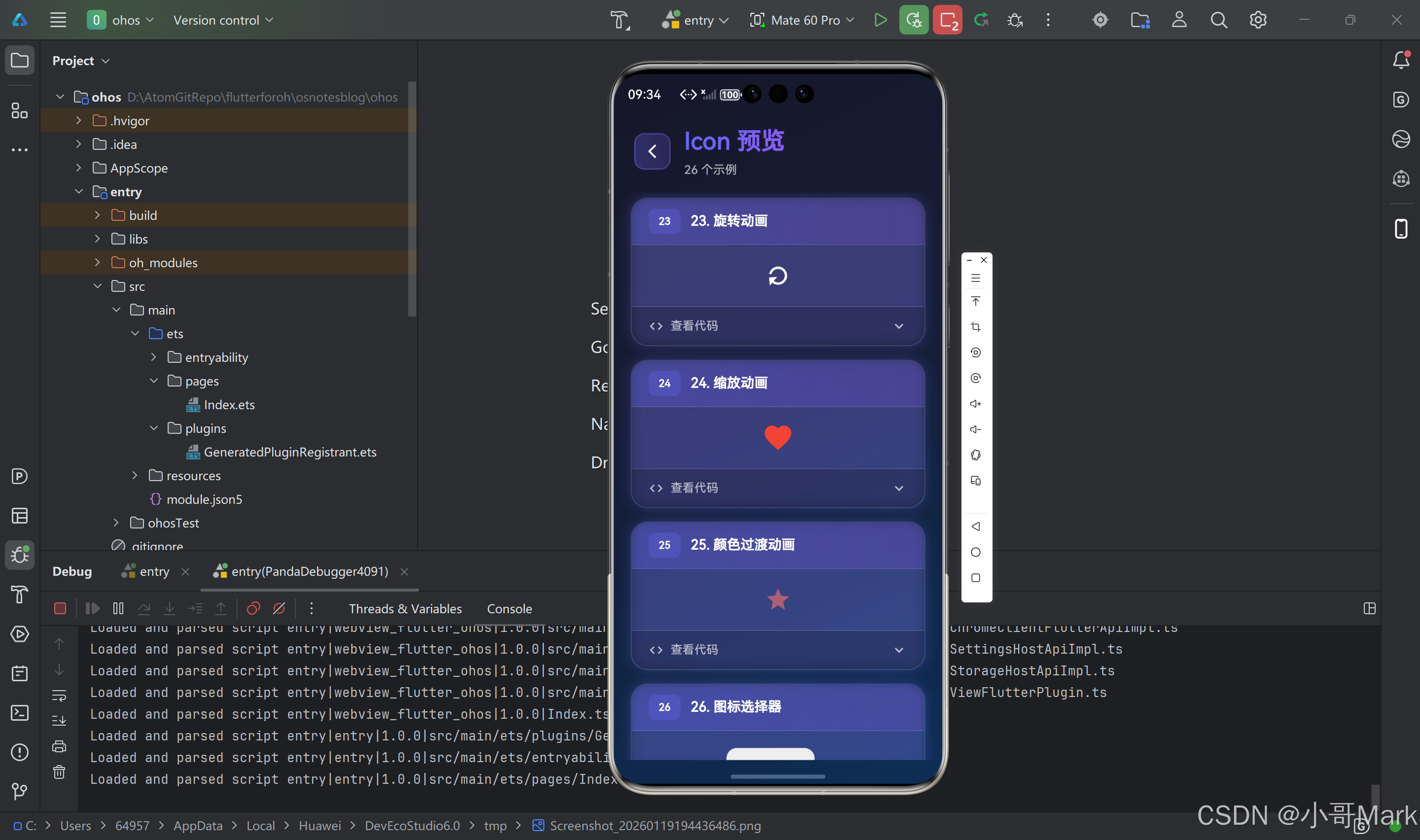Tap the emulator back triangle button
The height and width of the screenshot is (840, 1420).
click(x=976, y=526)
